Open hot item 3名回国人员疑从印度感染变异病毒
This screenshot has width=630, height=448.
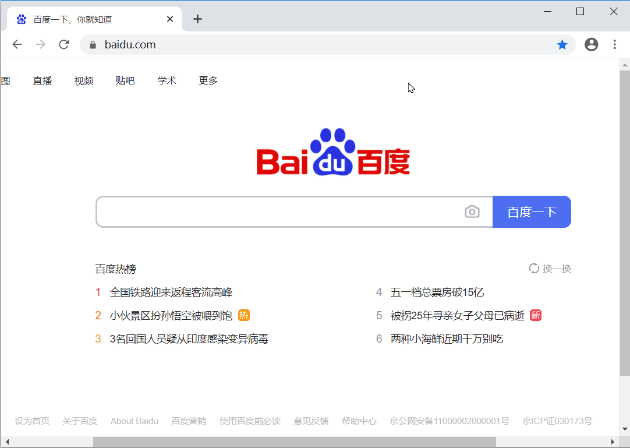[189, 339]
